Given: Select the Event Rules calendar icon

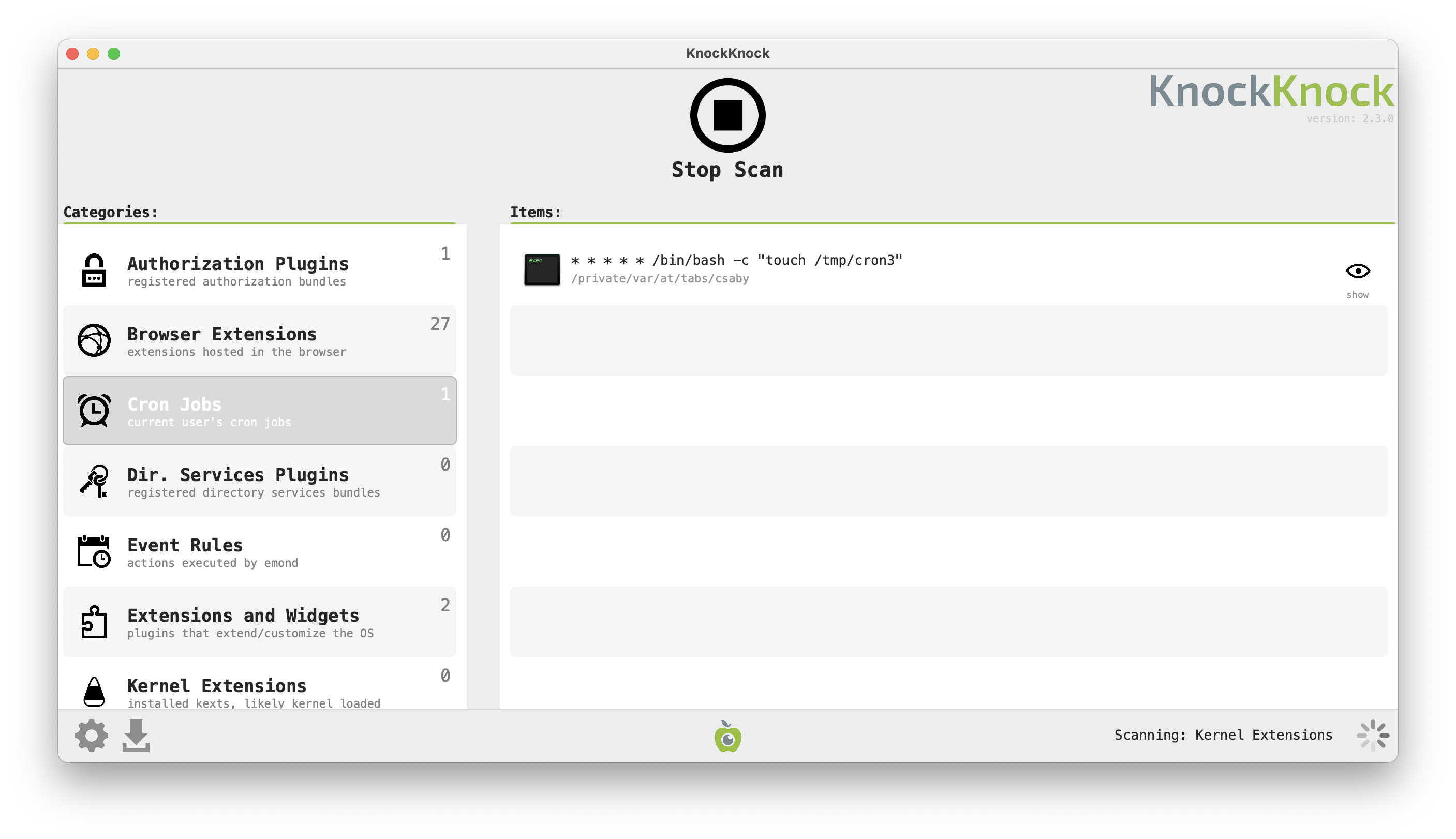Looking at the screenshot, I should [94, 551].
